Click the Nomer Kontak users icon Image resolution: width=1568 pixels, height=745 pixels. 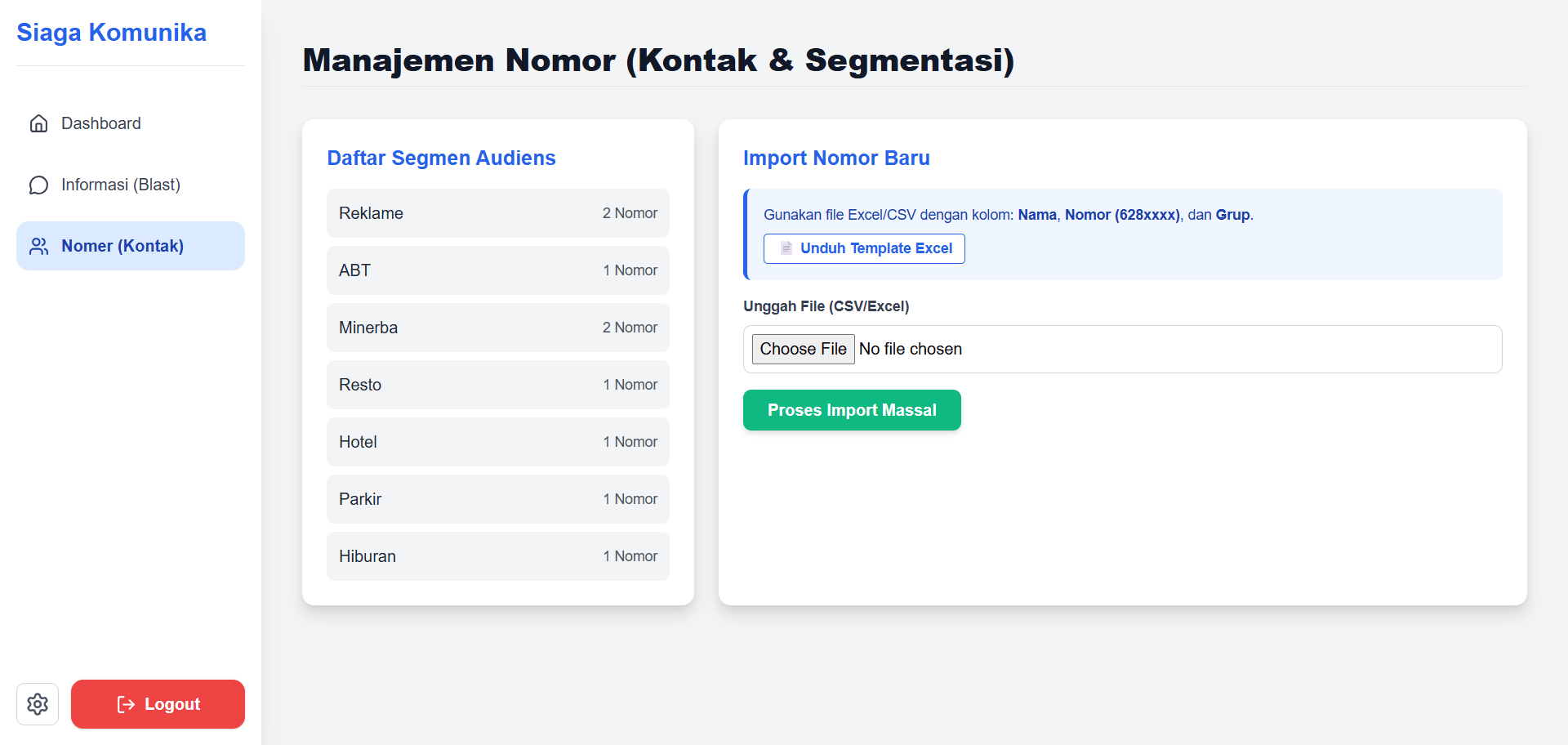(38, 247)
